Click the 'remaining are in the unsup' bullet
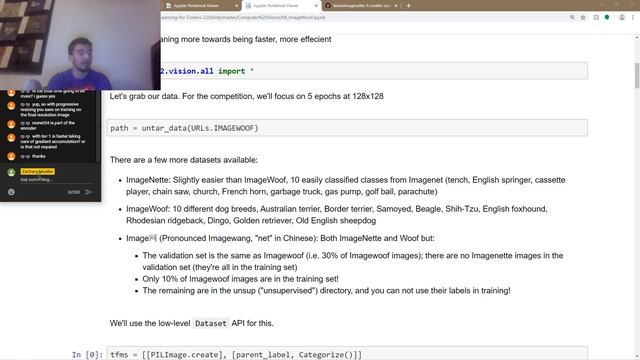 [326, 291]
